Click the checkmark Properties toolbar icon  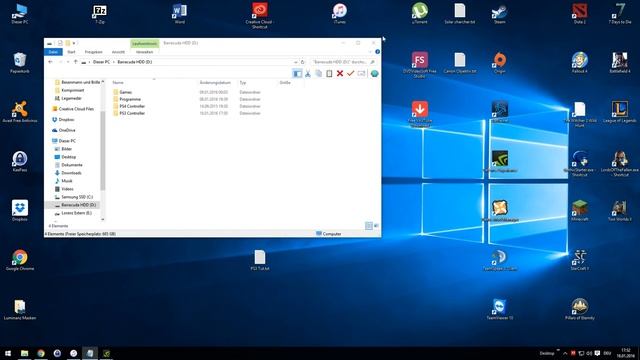350,73
